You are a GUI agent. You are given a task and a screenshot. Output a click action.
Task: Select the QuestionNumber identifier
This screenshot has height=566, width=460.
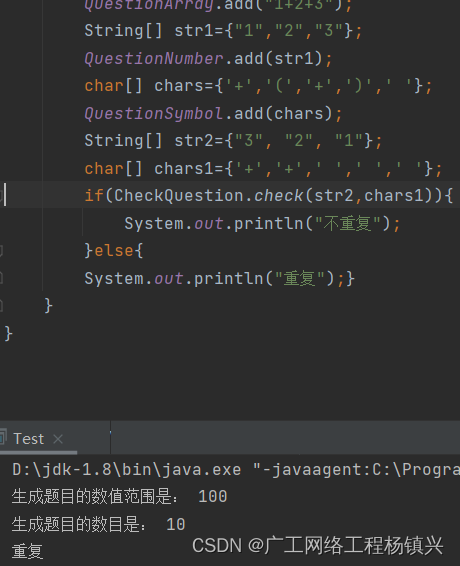[x=154, y=58]
